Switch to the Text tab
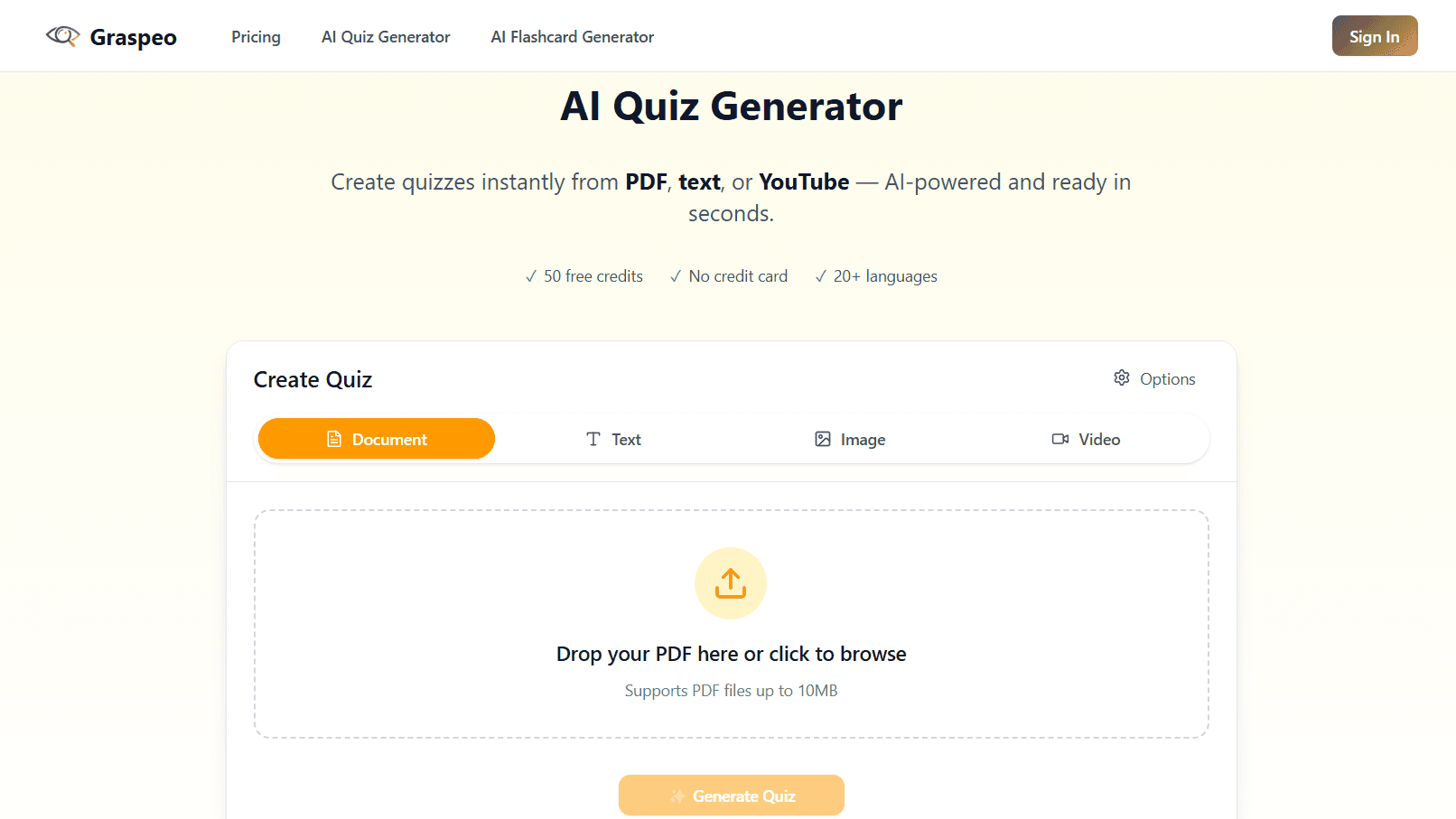 pyautogui.click(x=614, y=440)
